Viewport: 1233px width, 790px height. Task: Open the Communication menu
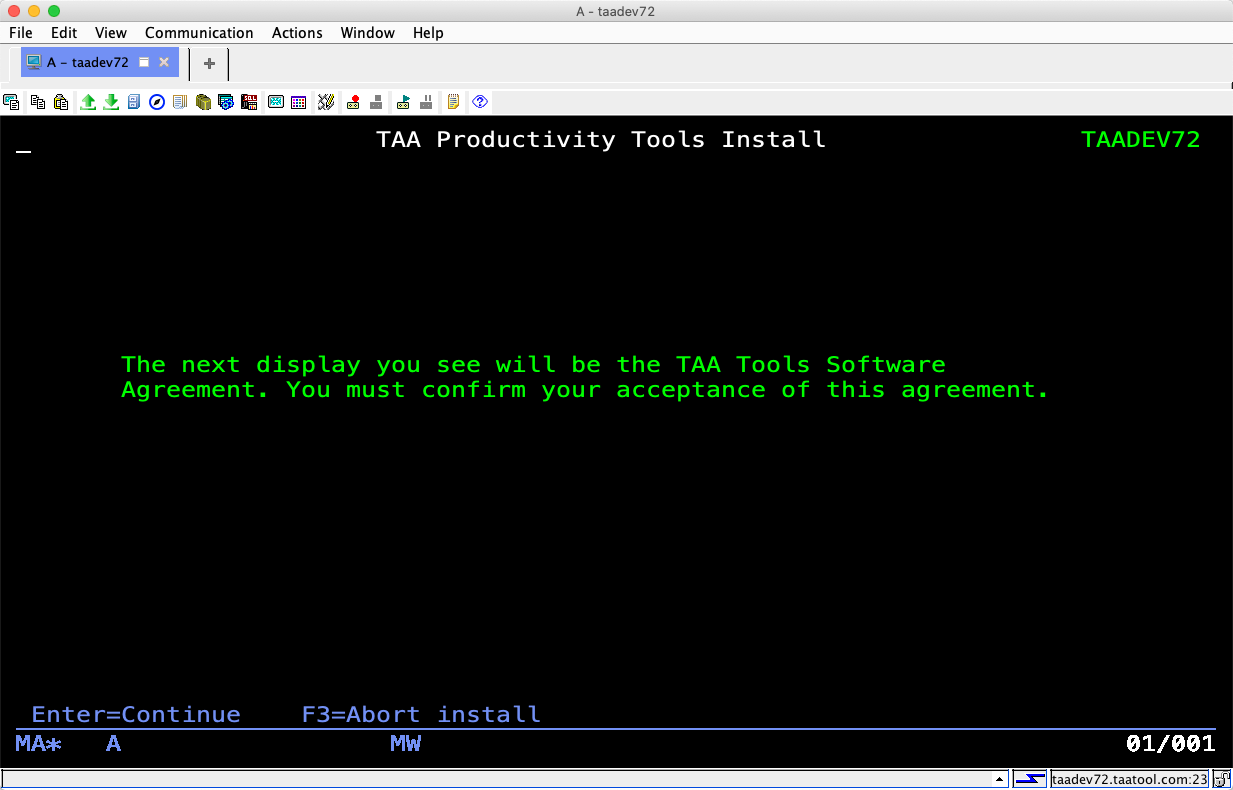tap(199, 33)
